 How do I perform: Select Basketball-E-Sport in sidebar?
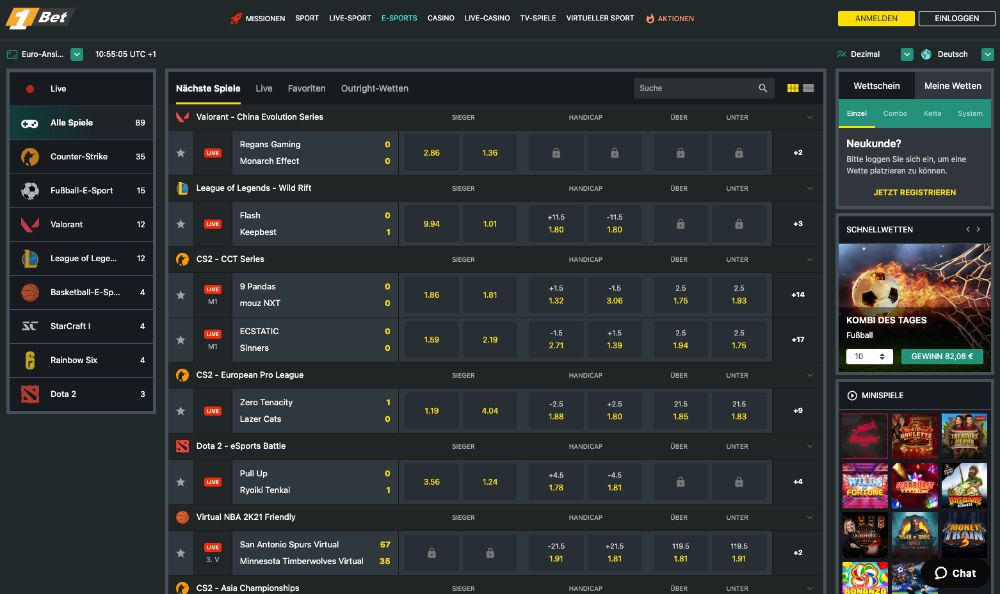click(x=82, y=292)
